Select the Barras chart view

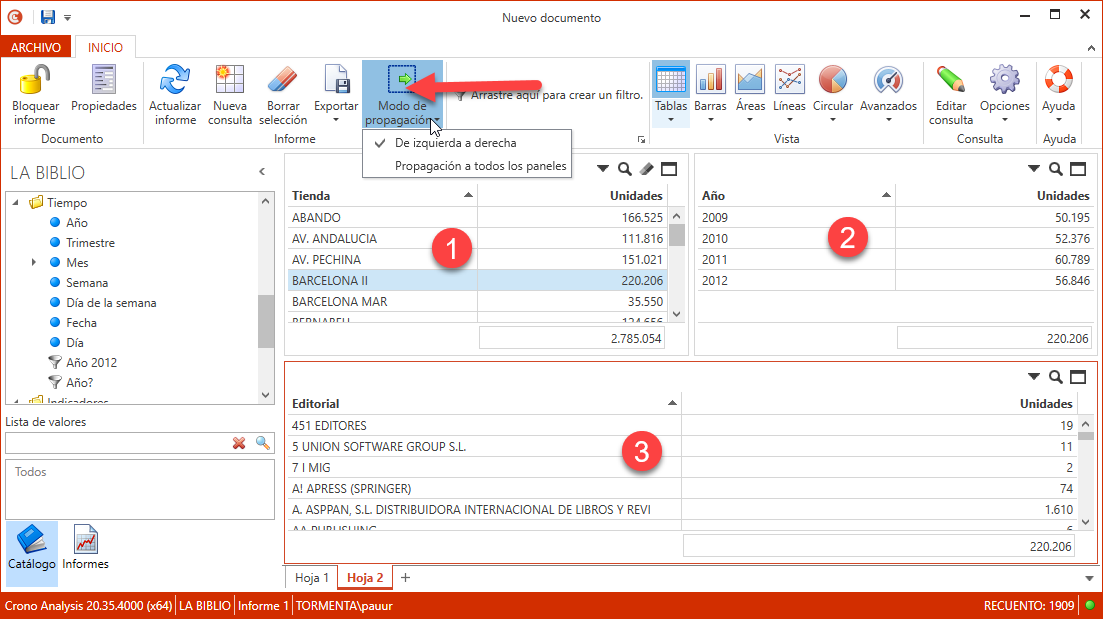(710, 80)
